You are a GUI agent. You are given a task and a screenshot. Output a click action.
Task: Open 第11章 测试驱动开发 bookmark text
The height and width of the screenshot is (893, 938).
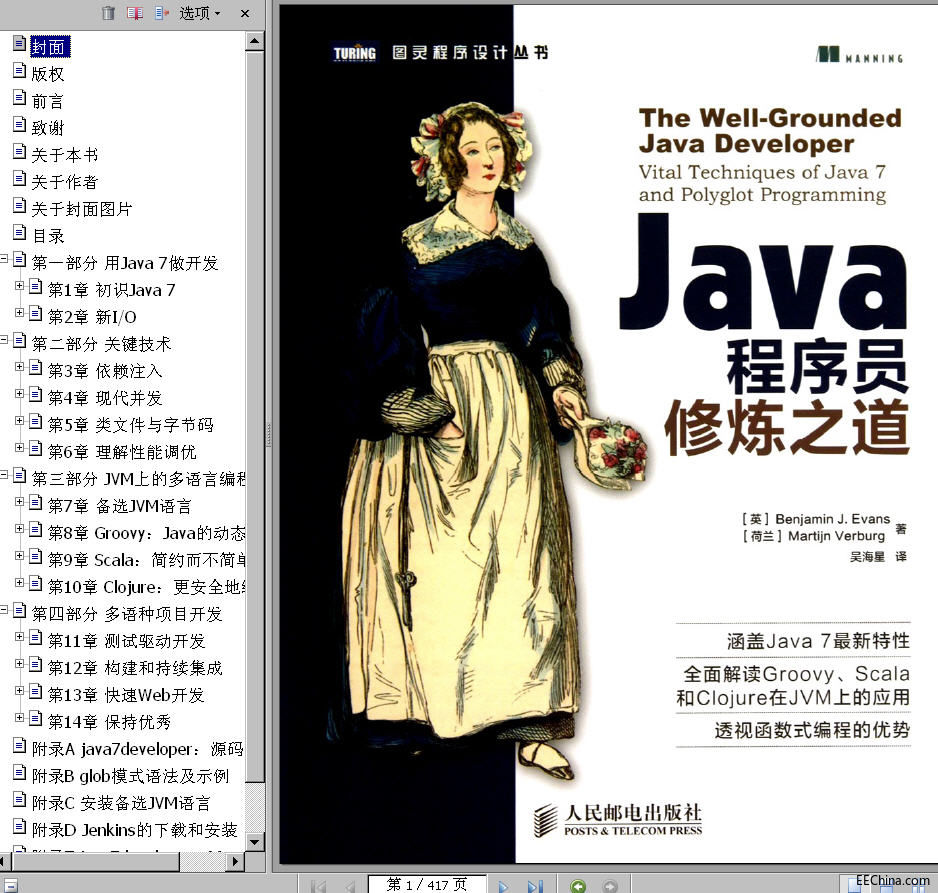coord(126,641)
